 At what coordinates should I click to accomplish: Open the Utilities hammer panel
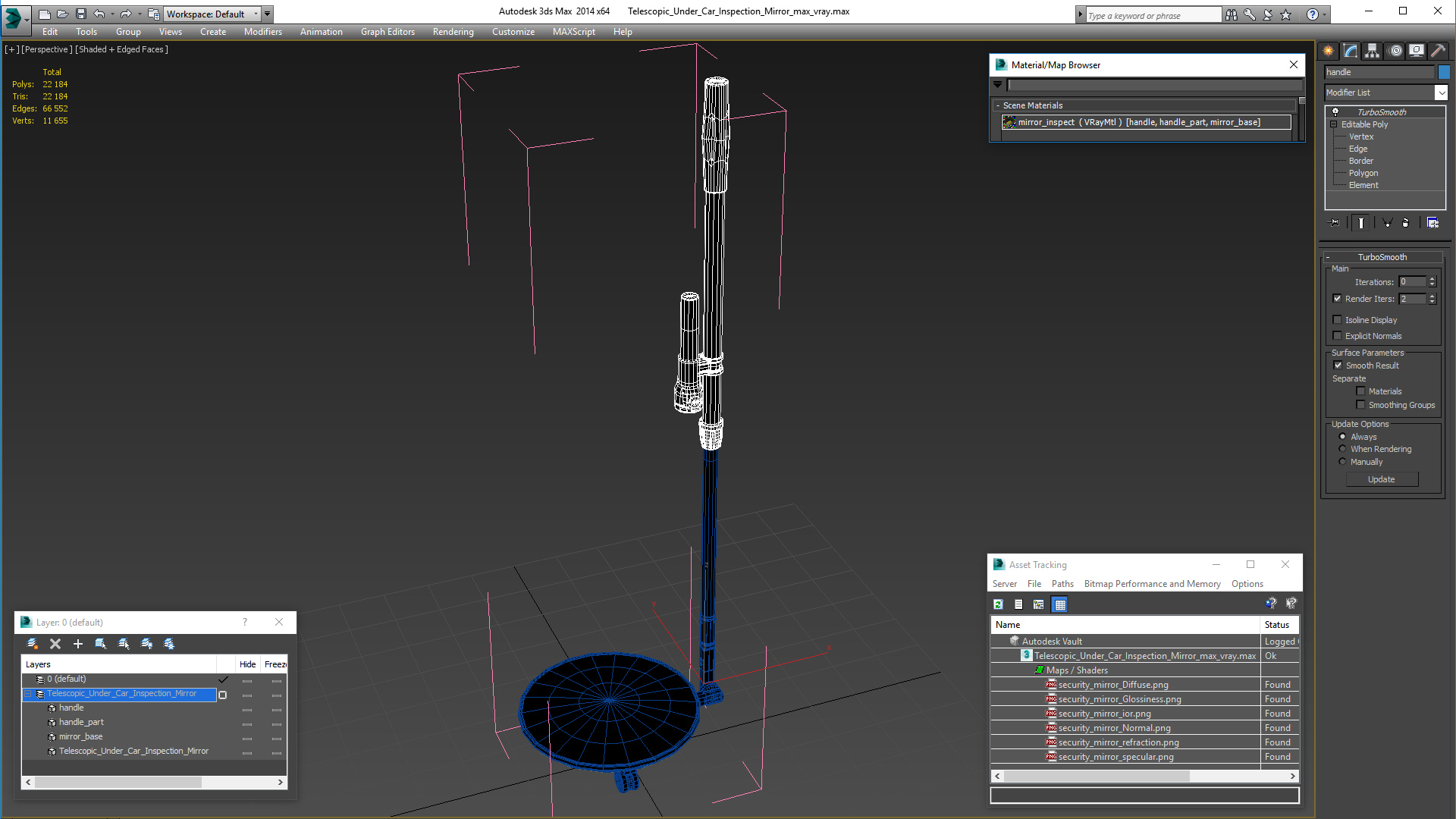pos(1438,51)
